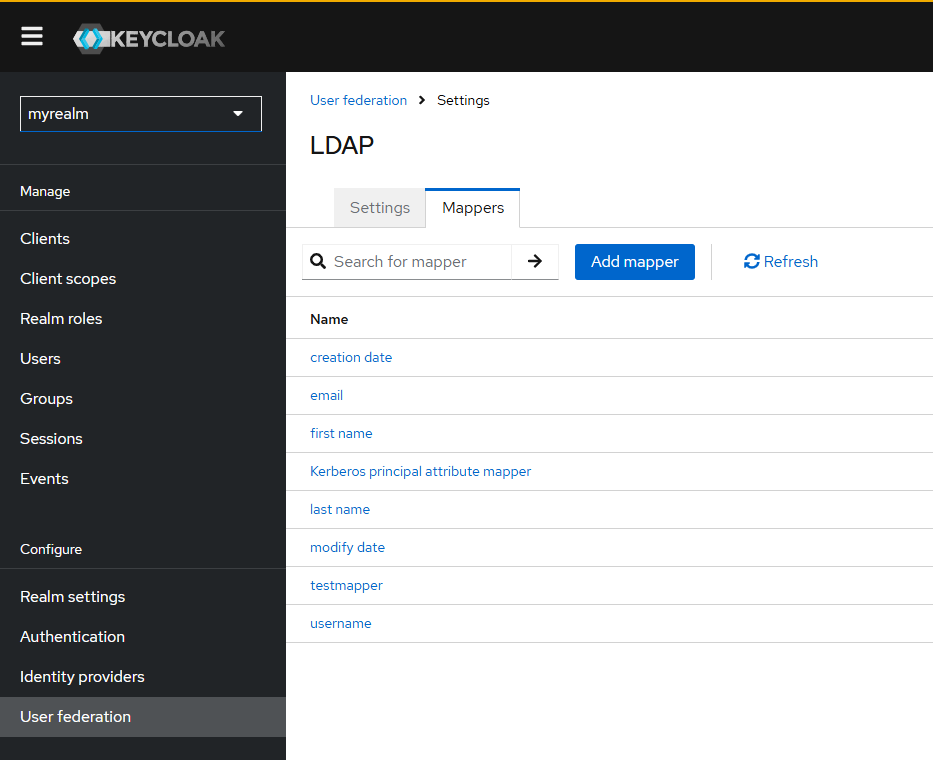Click the Add mapper button
This screenshot has width=933, height=760.
click(635, 262)
